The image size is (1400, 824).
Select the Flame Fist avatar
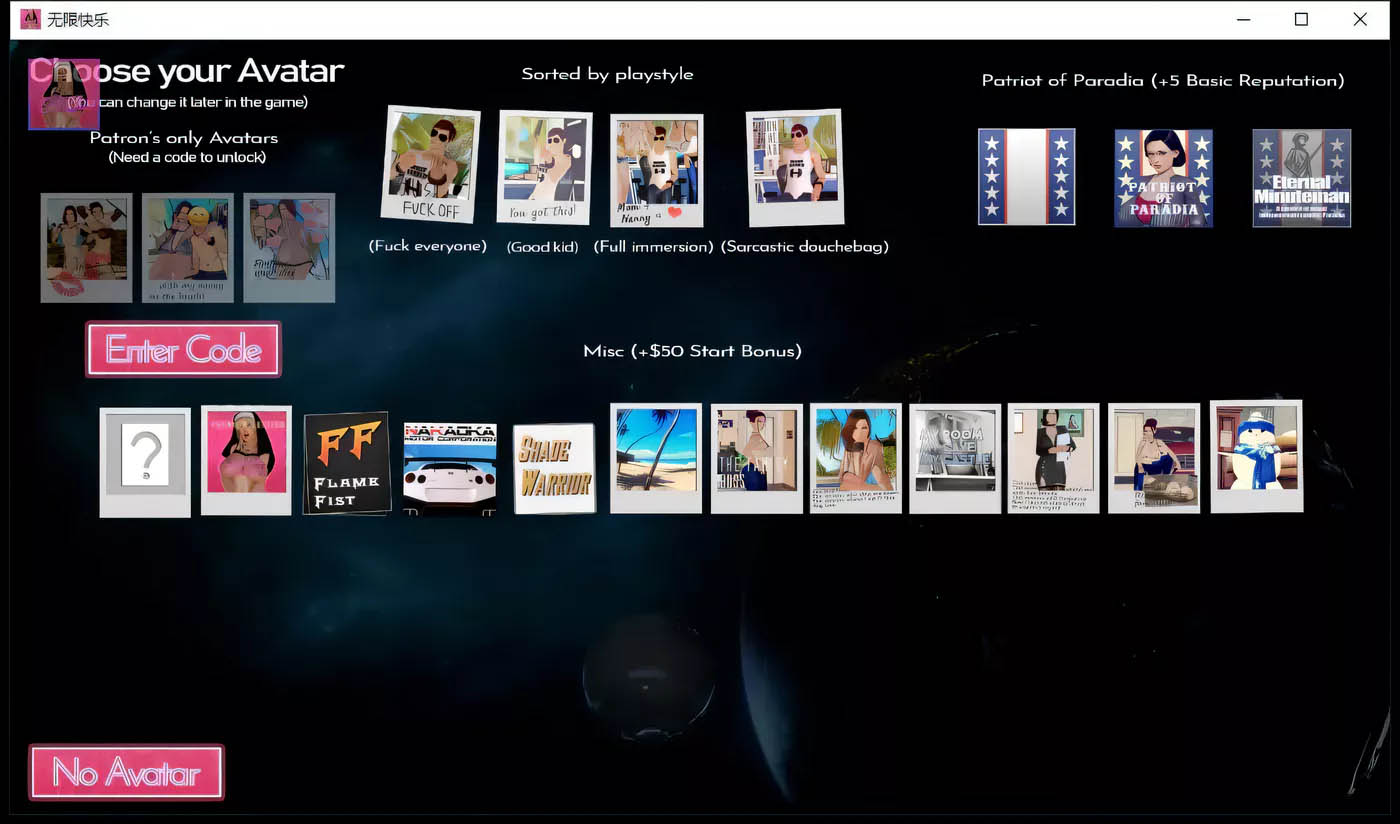[347, 463]
